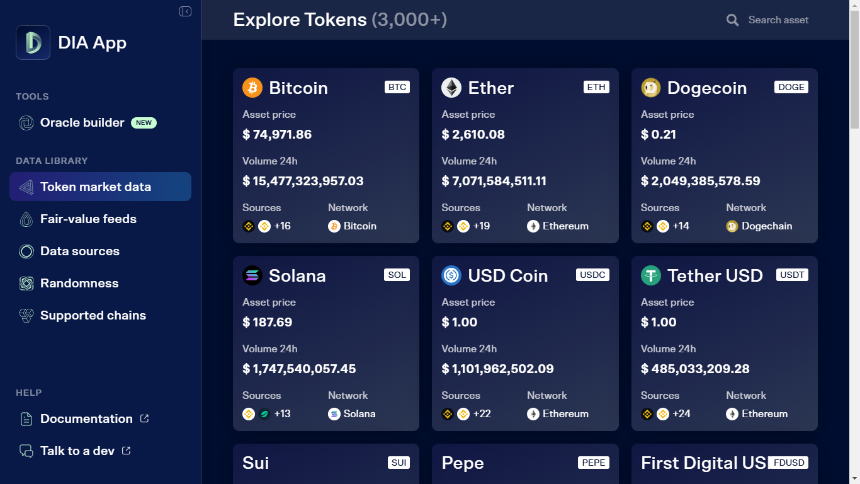
Task: Click the Supported chains icon
Action: click(x=26, y=316)
